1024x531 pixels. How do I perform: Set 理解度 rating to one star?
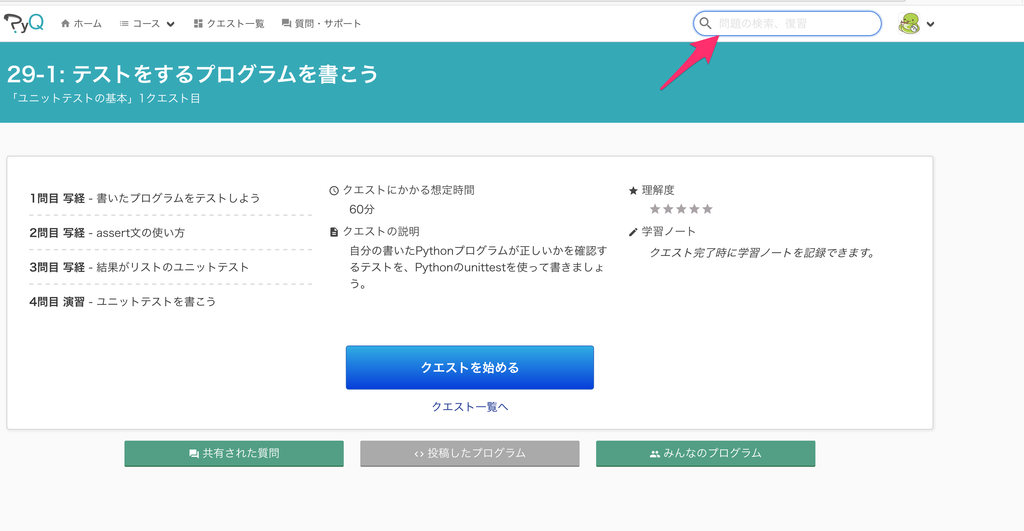coord(655,209)
